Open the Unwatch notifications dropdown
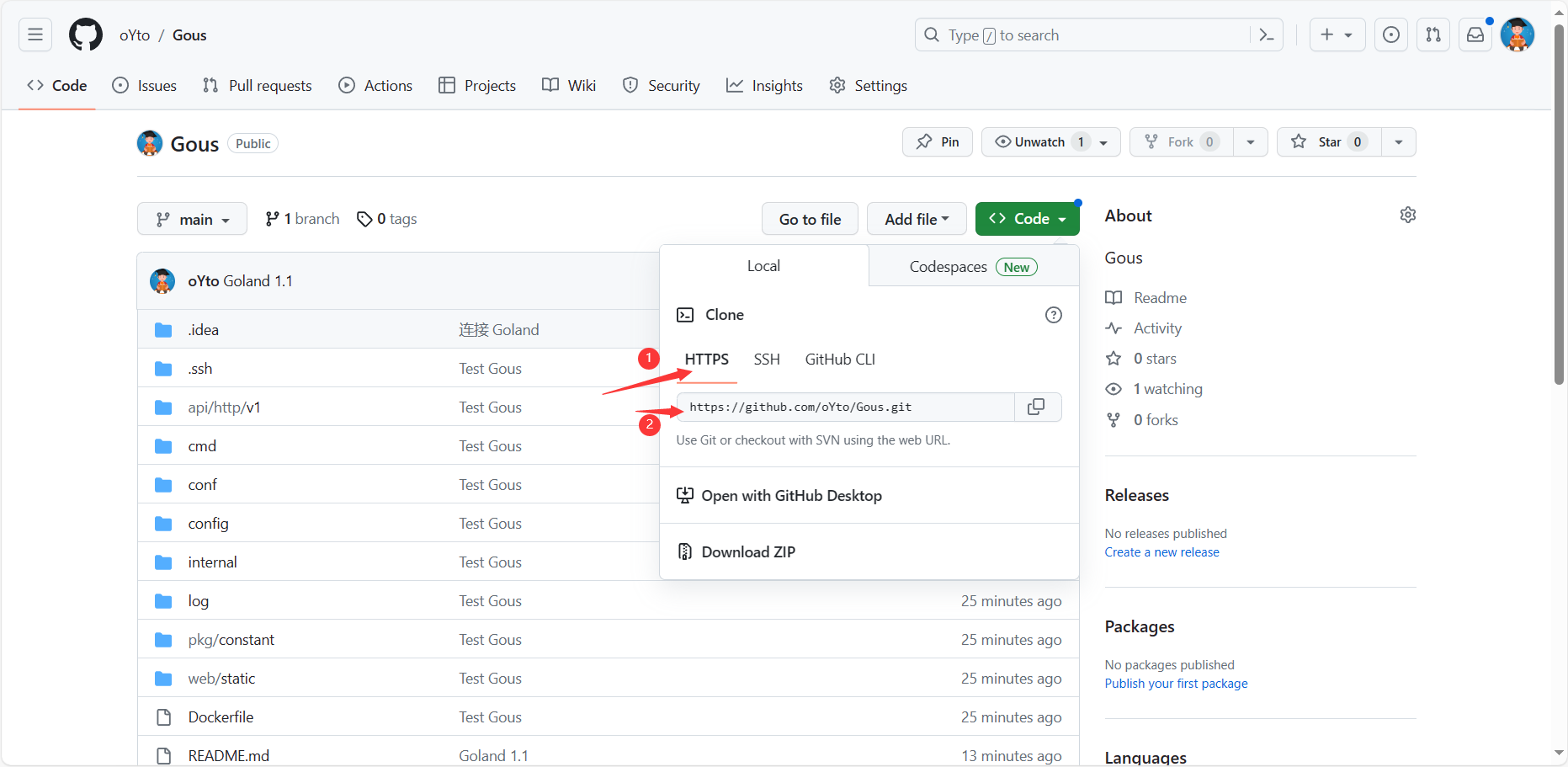 coord(1050,141)
